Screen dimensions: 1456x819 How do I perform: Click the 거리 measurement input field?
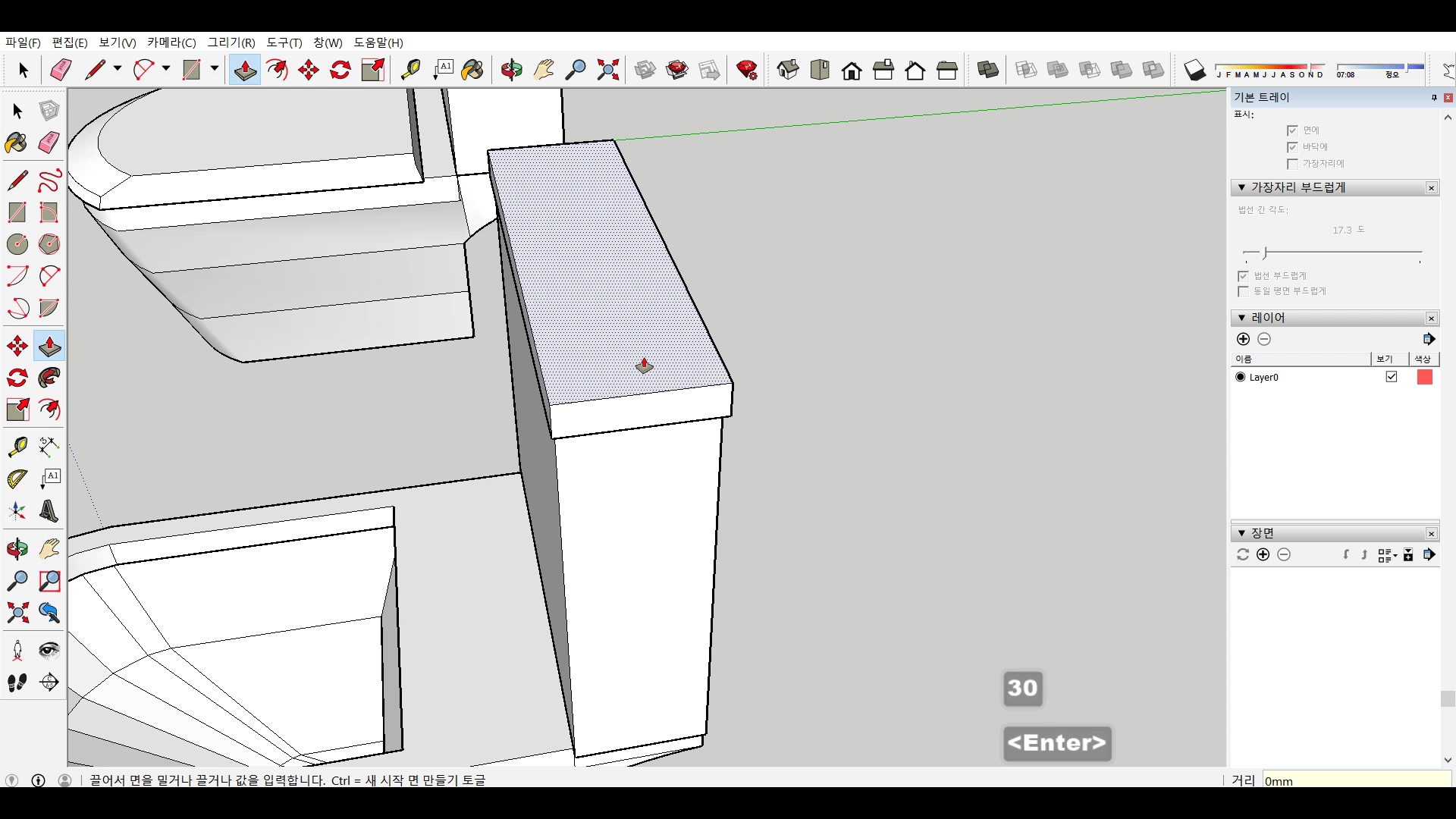tap(1356, 780)
